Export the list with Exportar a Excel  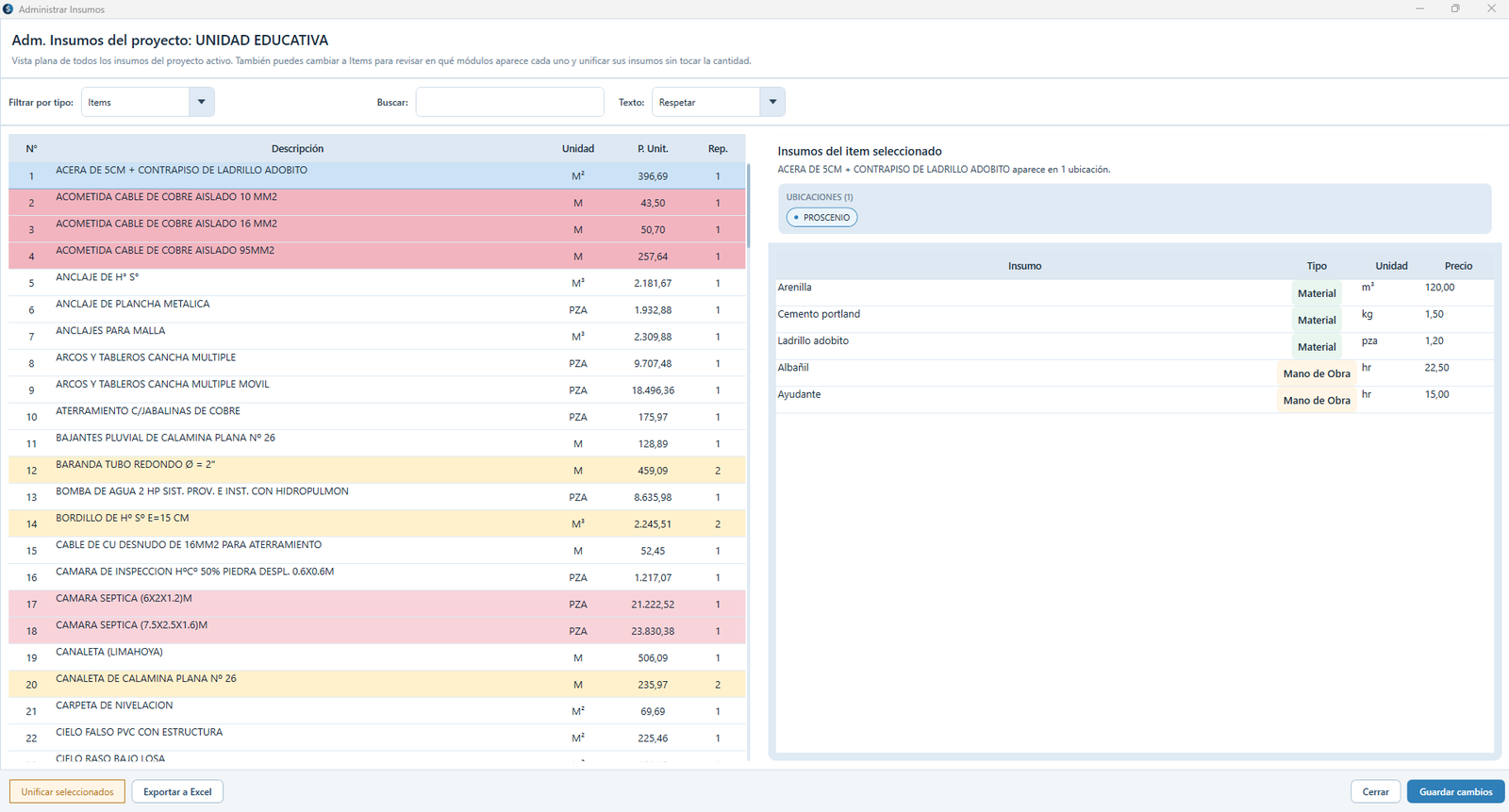pos(177,791)
